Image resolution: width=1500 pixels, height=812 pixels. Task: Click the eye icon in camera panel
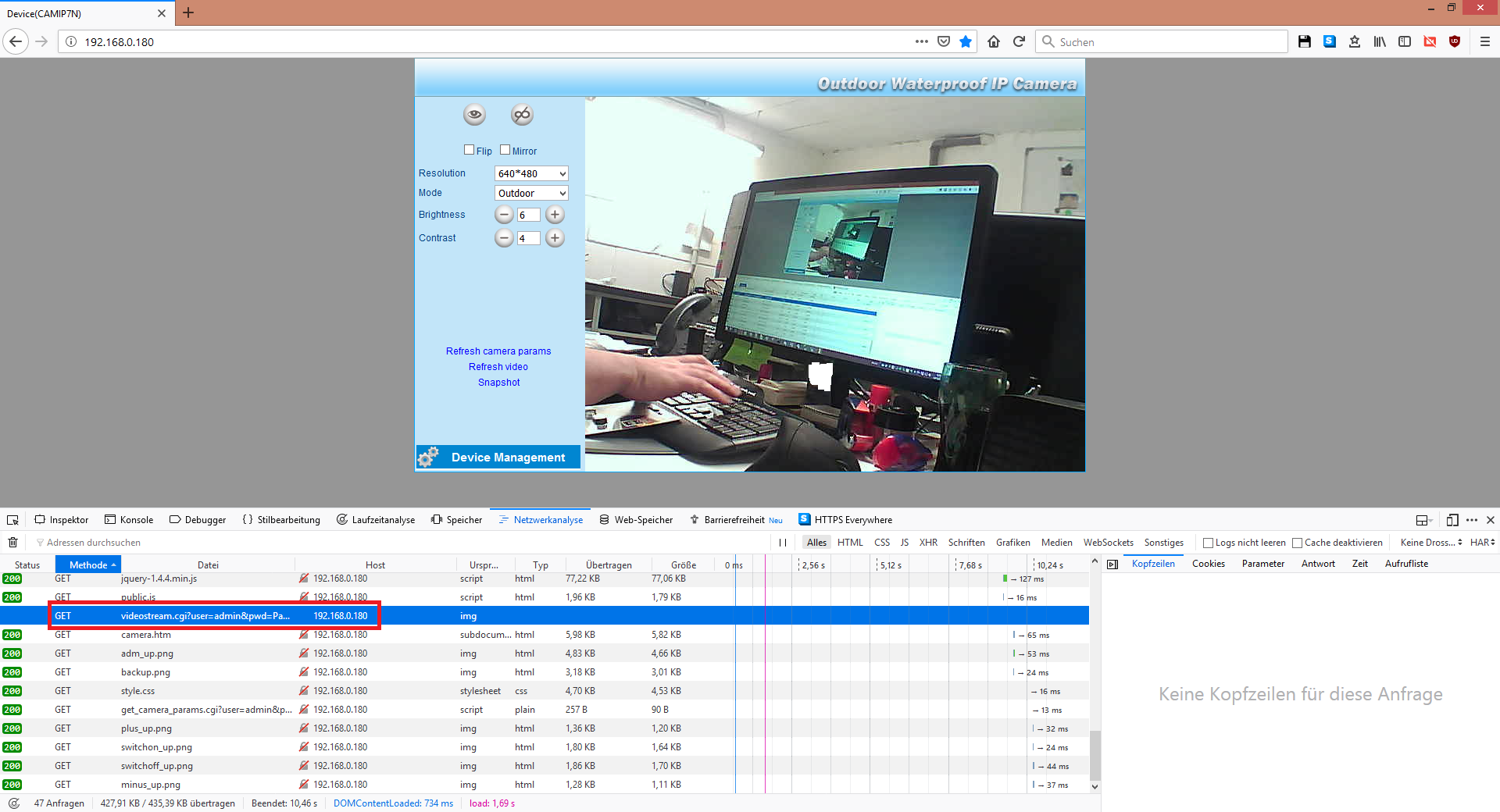point(474,115)
